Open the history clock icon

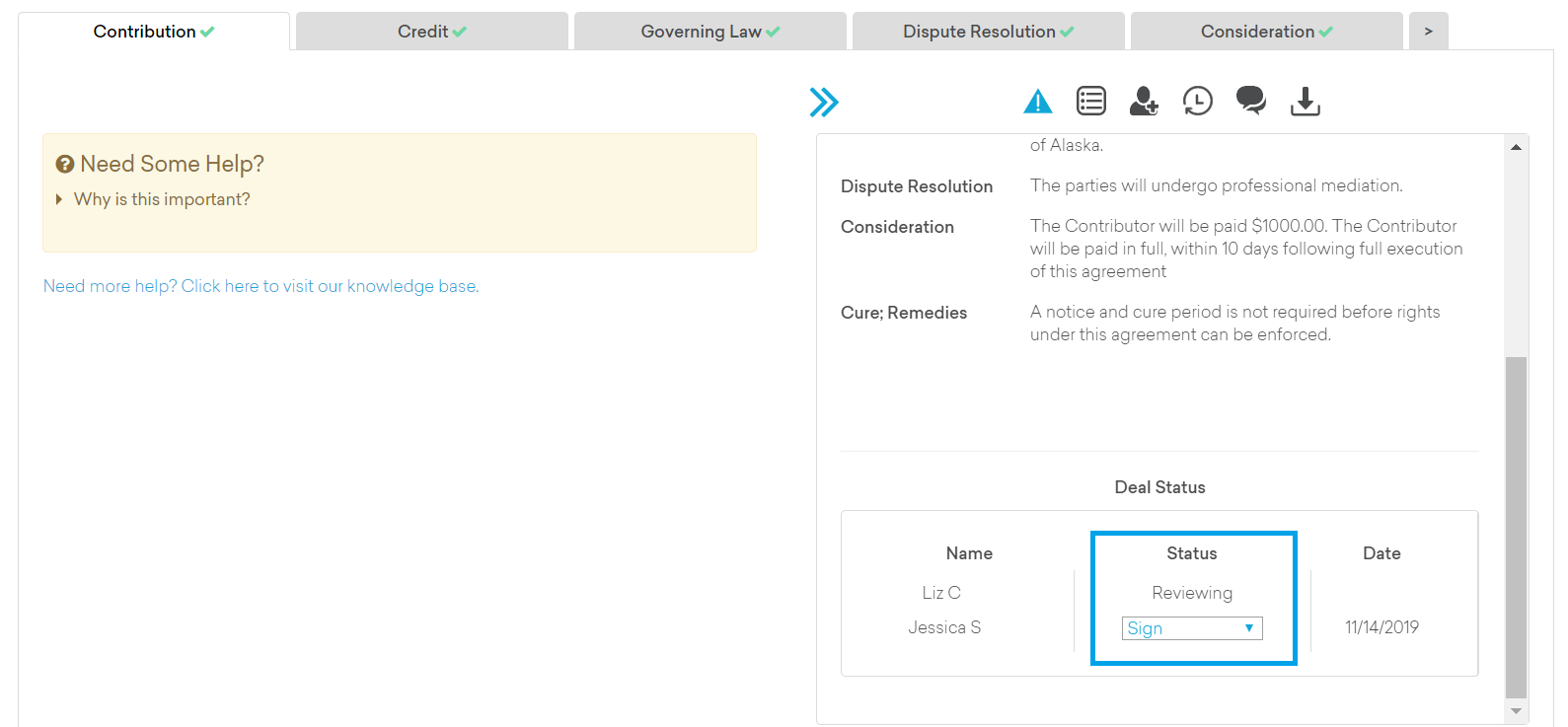click(x=1197, y=101)
